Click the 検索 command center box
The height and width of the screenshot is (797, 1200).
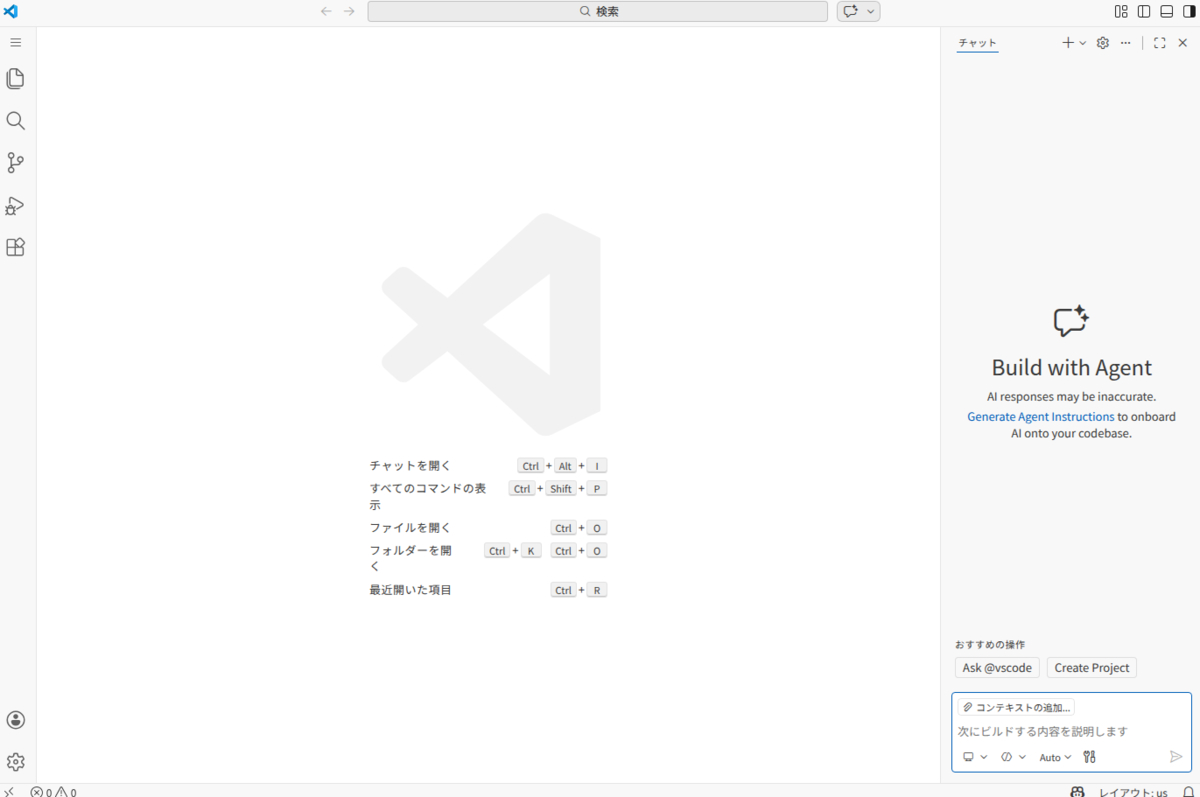(597, 11)
